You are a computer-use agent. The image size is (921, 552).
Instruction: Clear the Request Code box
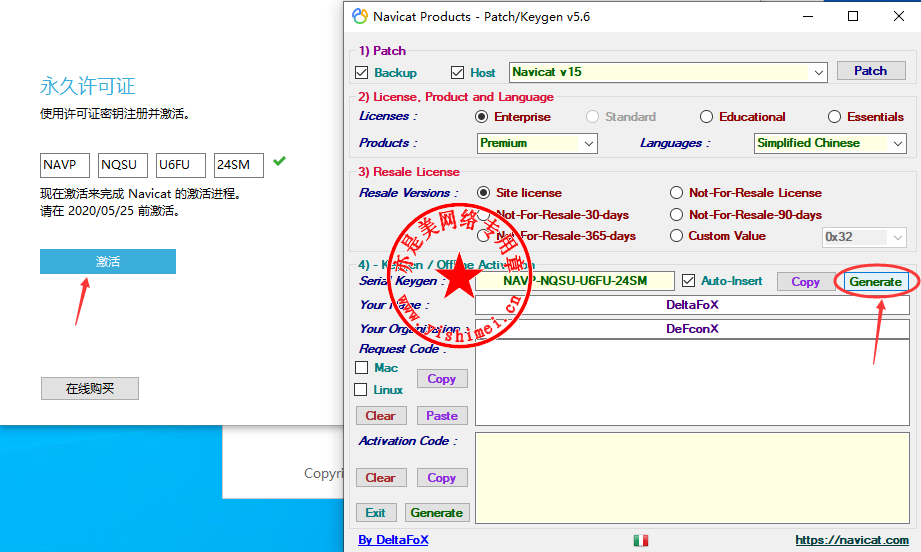381,416
